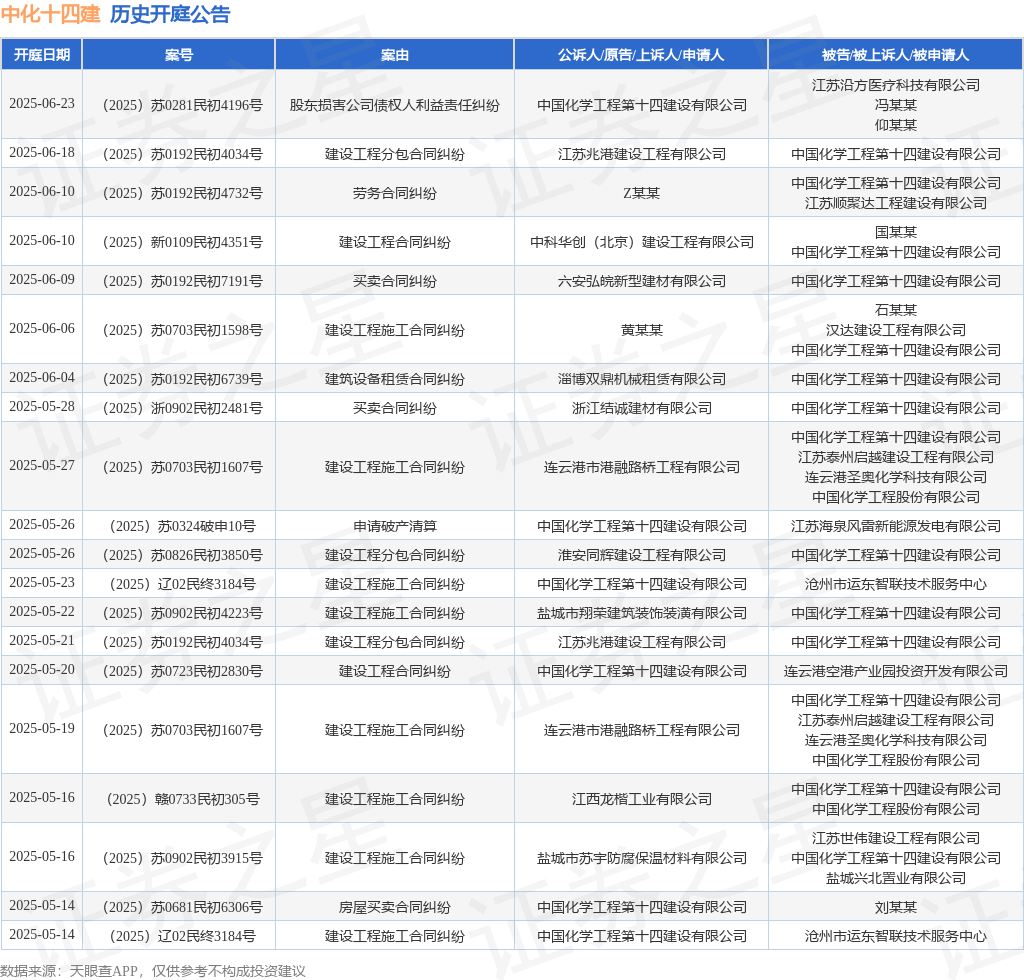Select plaintiff 淄博双鼎机械租赁有限公司

[641, 379]
